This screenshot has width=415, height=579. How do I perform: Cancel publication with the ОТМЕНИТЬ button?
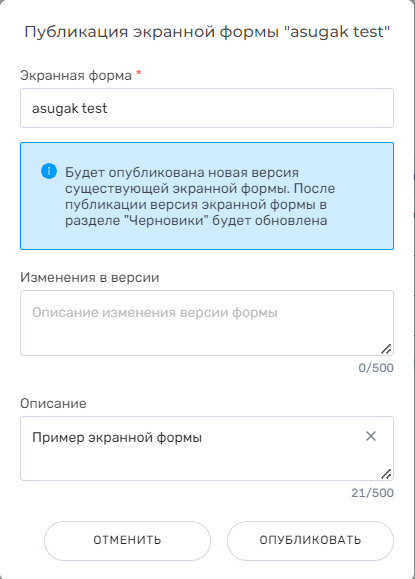[x=127, y=541]
